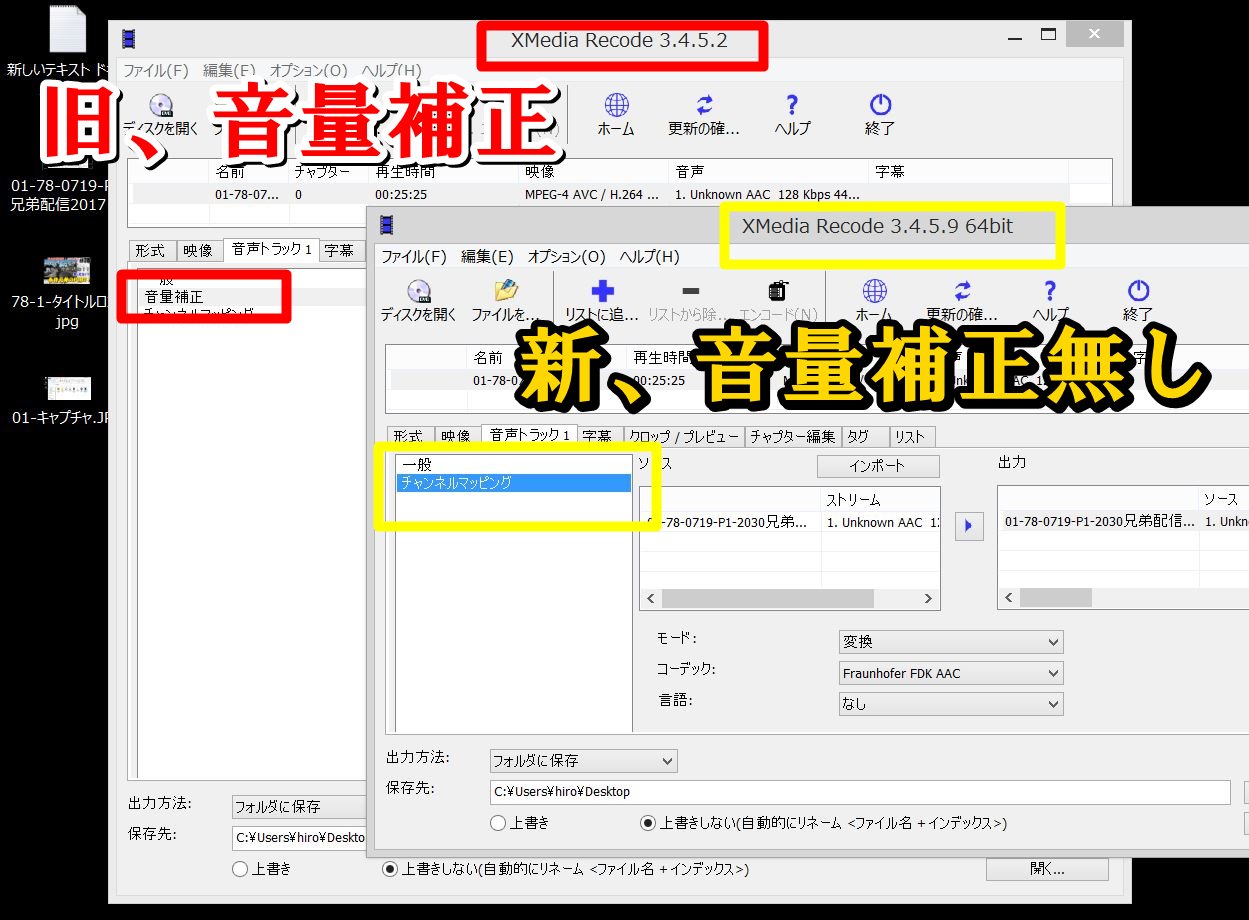Screen dimensions: 1249x920
Task: Select 一般 item in 3.4.5.9 window
Action: pyautogui.click(x=514, y=465)
